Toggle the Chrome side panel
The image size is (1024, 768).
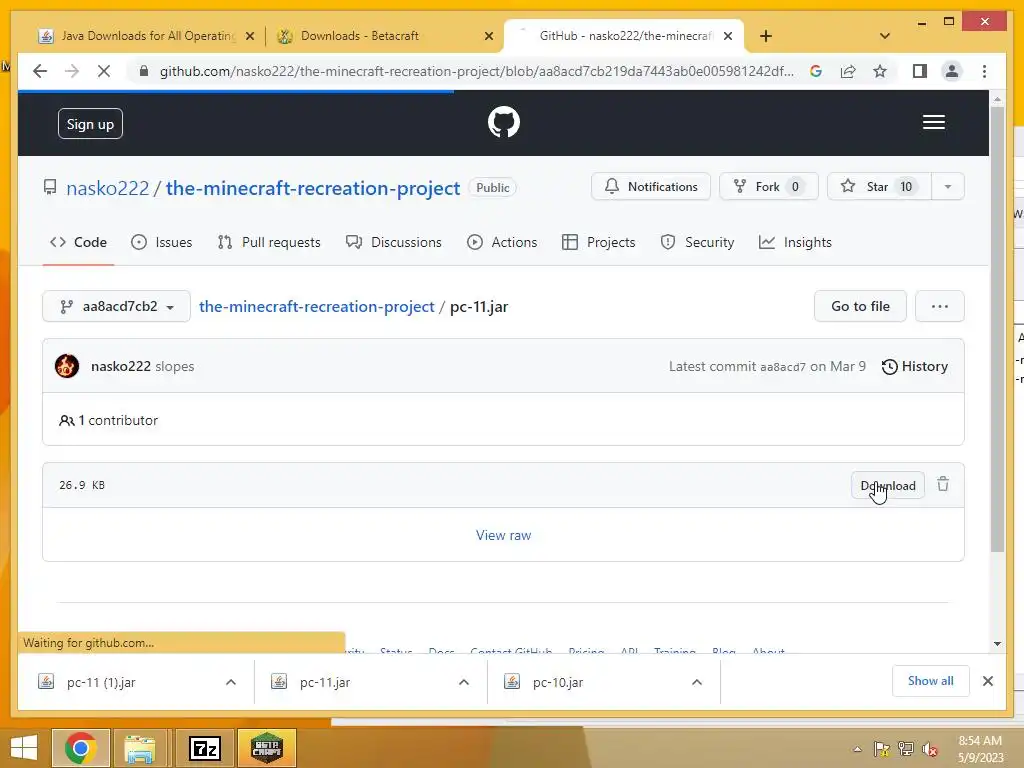click(x=920, y=71)
